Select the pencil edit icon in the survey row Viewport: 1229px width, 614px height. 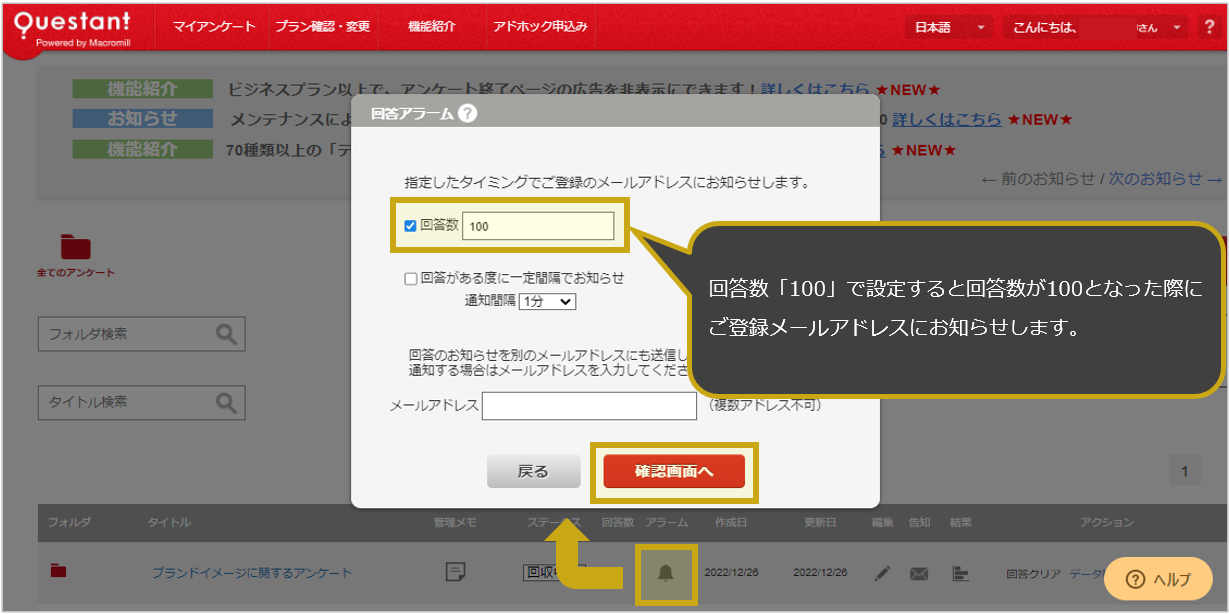pyautogui.click(x=883, y=573)
